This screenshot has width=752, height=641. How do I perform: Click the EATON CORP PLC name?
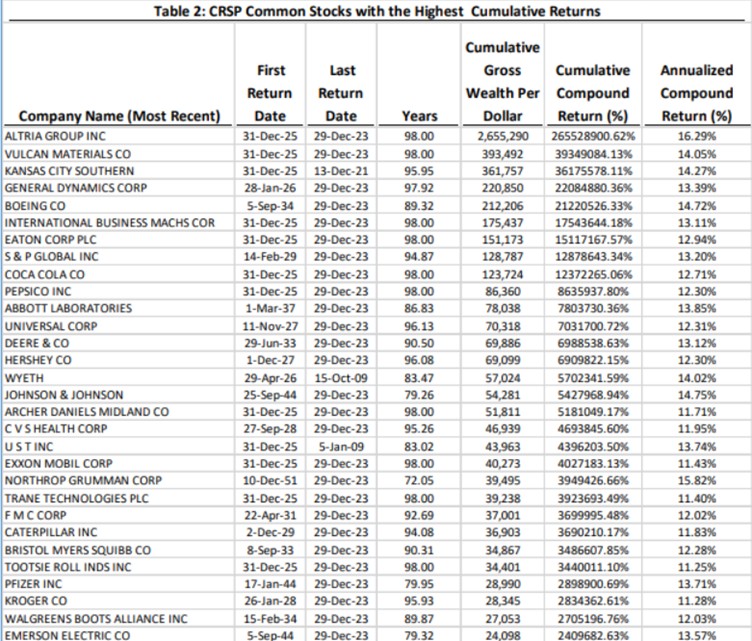50,240
